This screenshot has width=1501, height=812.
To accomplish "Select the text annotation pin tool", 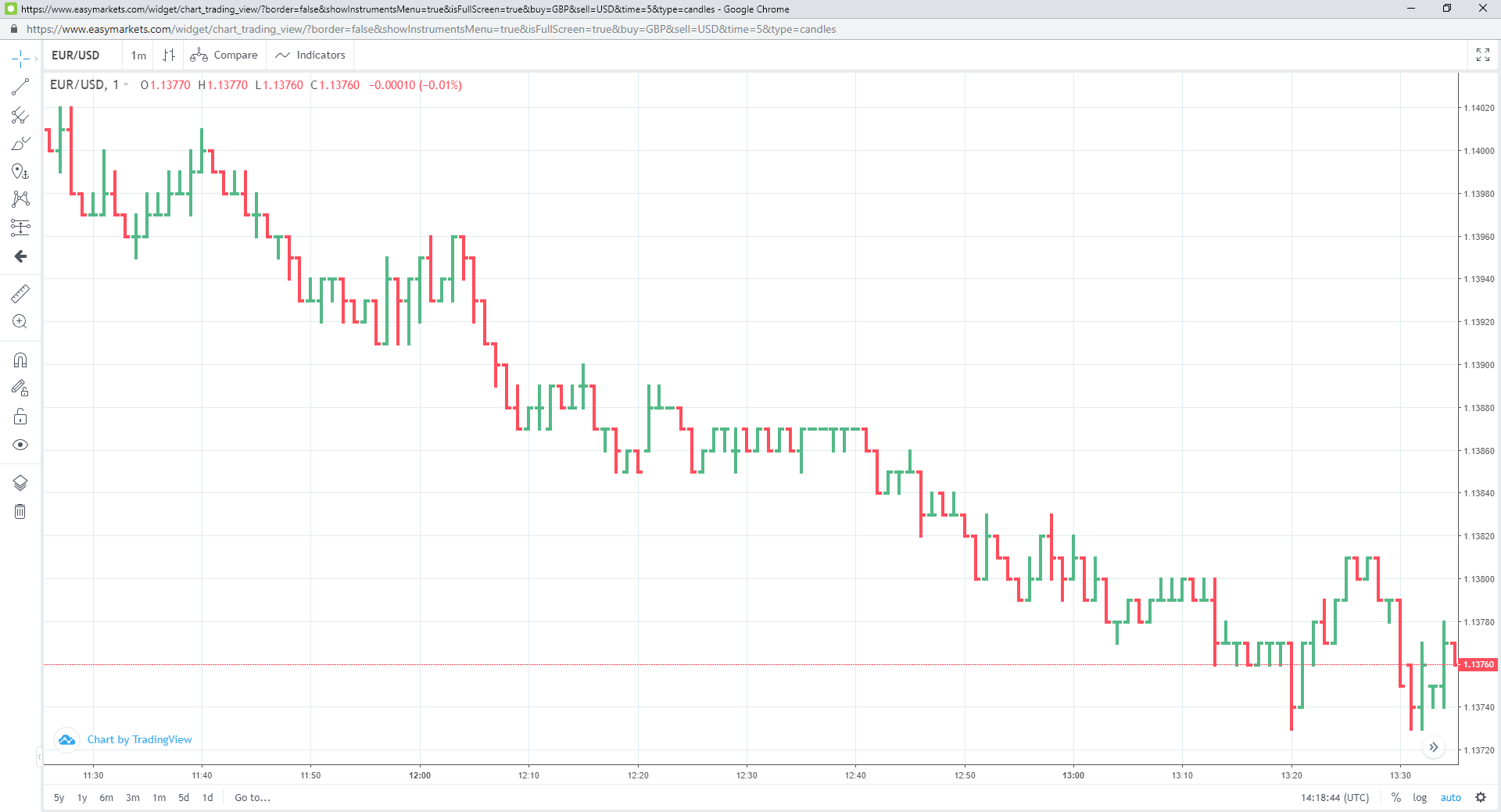I will 20,171.
